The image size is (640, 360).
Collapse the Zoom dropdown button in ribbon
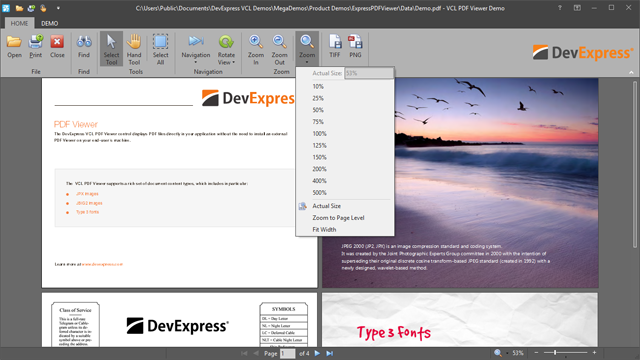(x=307, y=49)
